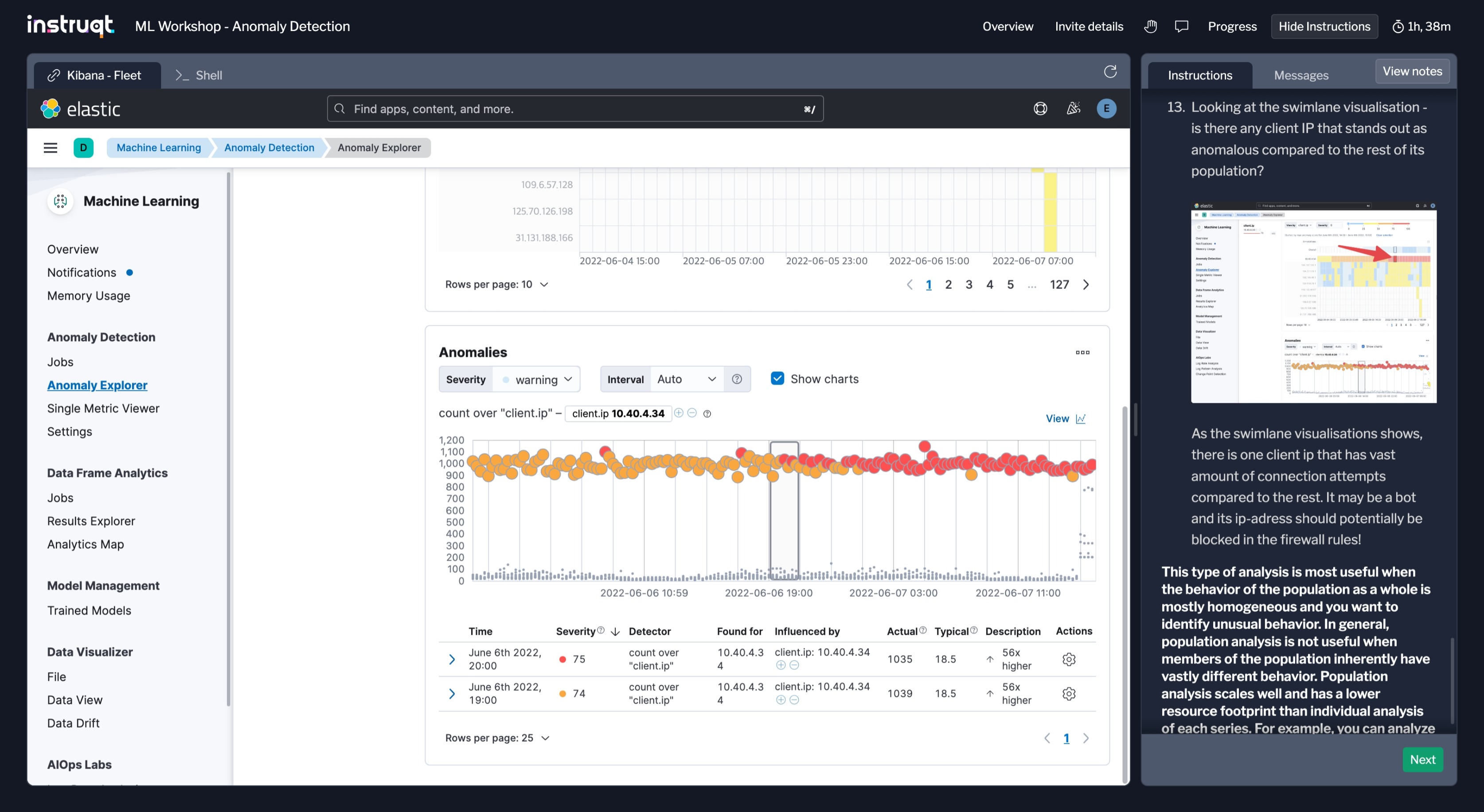The height and width of the screenshot is (812, 1484).
Task: Click the Next button
Action: pos(1422,760)
